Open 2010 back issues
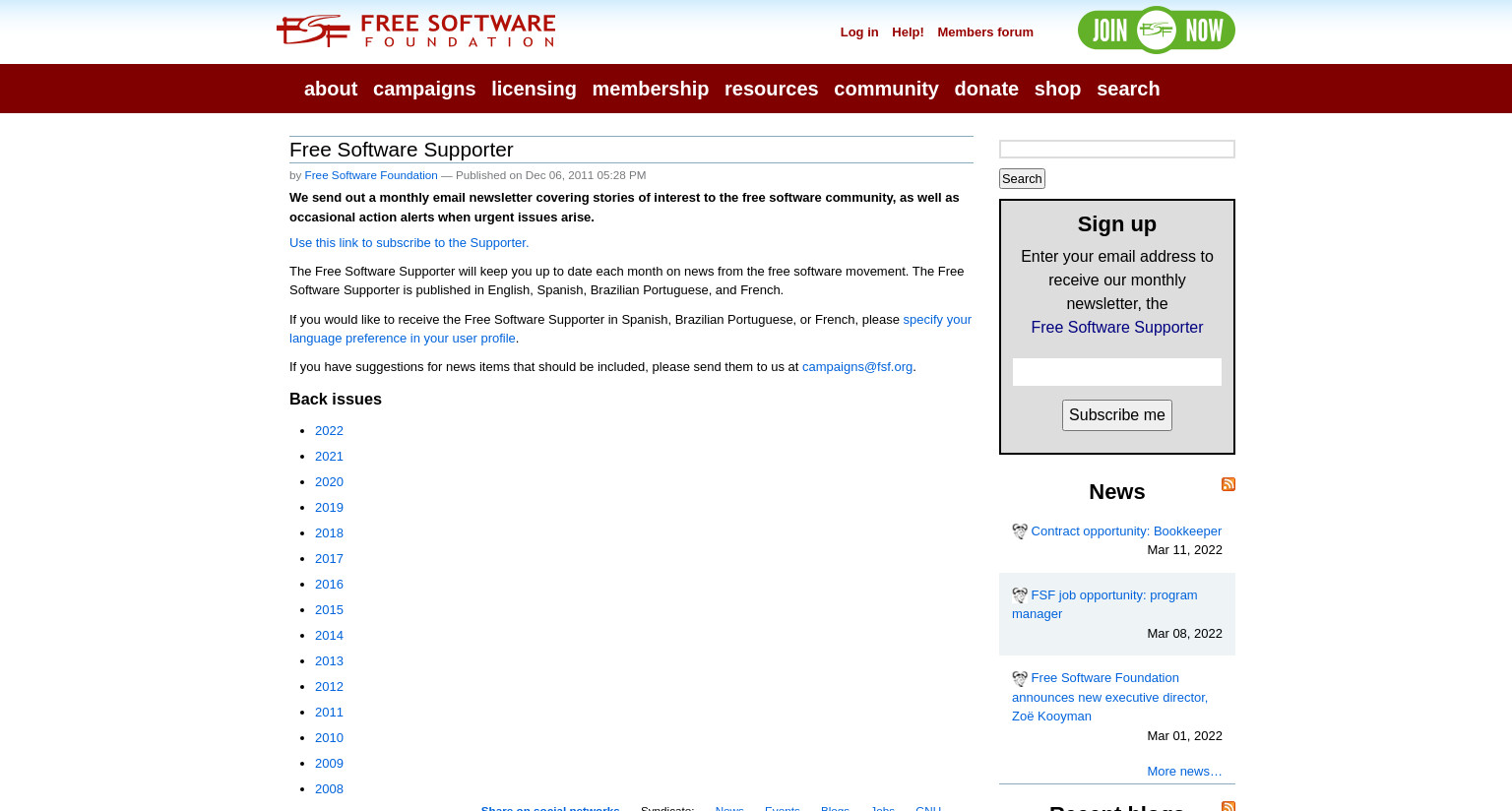 pyautogui.click(x=329, y=738)
